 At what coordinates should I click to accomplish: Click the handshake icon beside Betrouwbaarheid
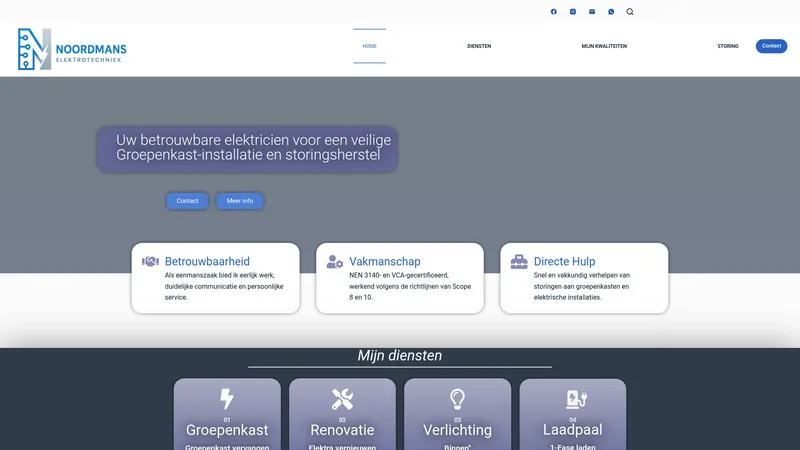pos(151,262)
